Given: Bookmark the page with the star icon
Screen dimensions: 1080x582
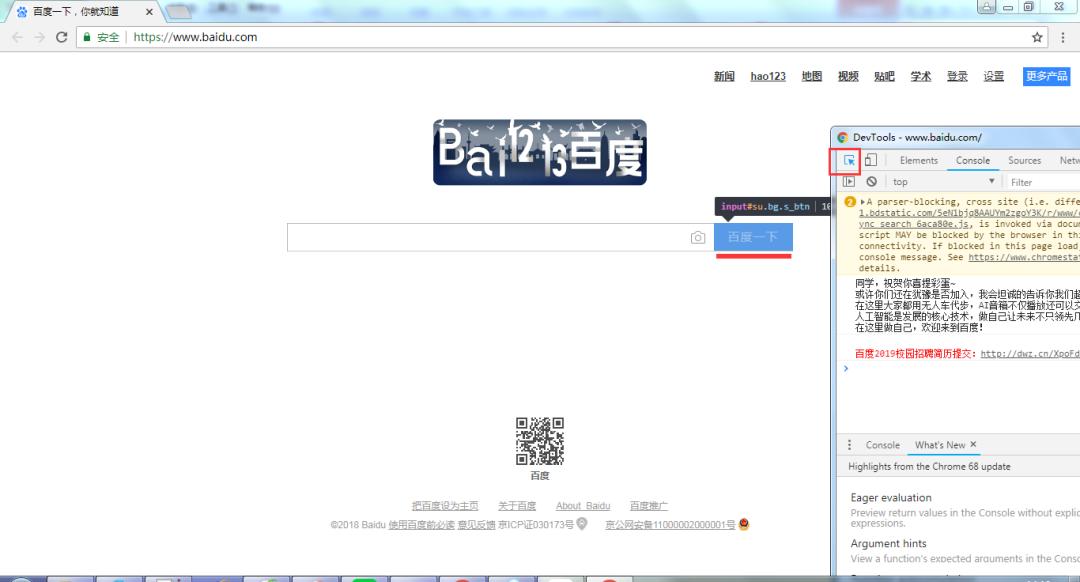Looking at the screenshot, I should point(1038,35).
